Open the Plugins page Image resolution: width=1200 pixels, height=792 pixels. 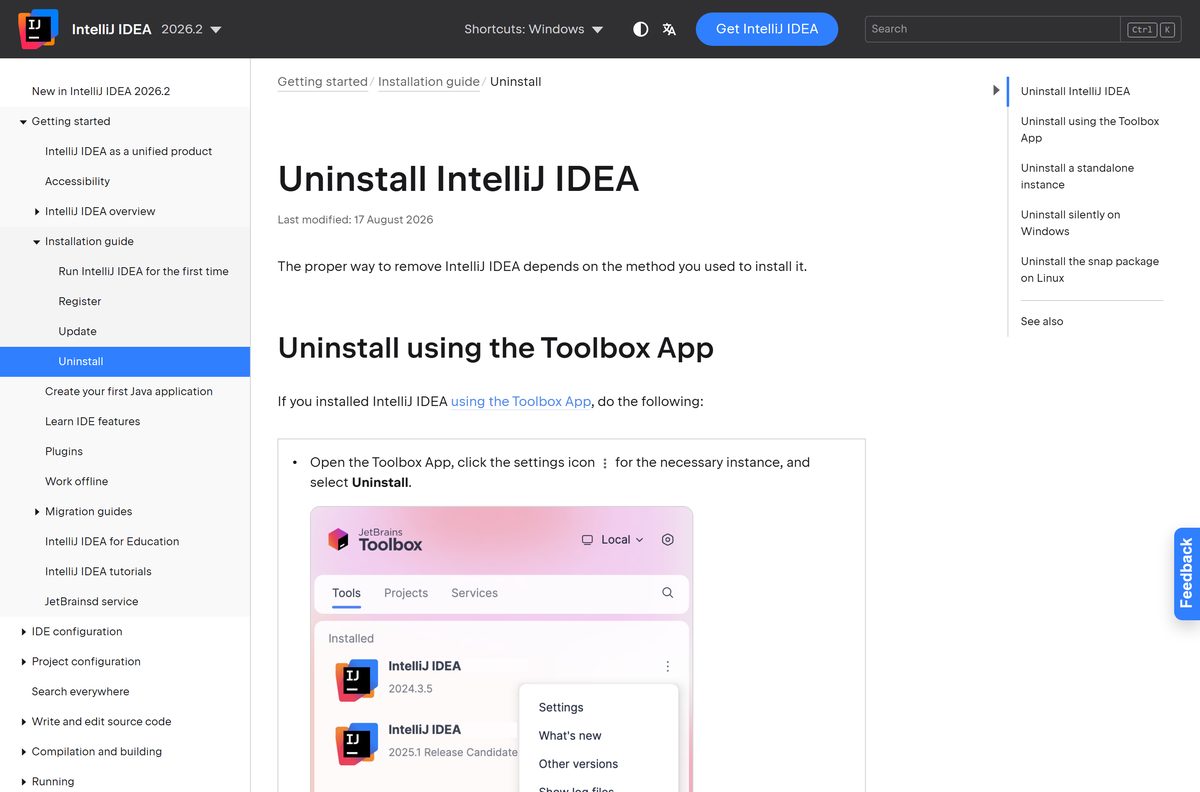[64, 451]
